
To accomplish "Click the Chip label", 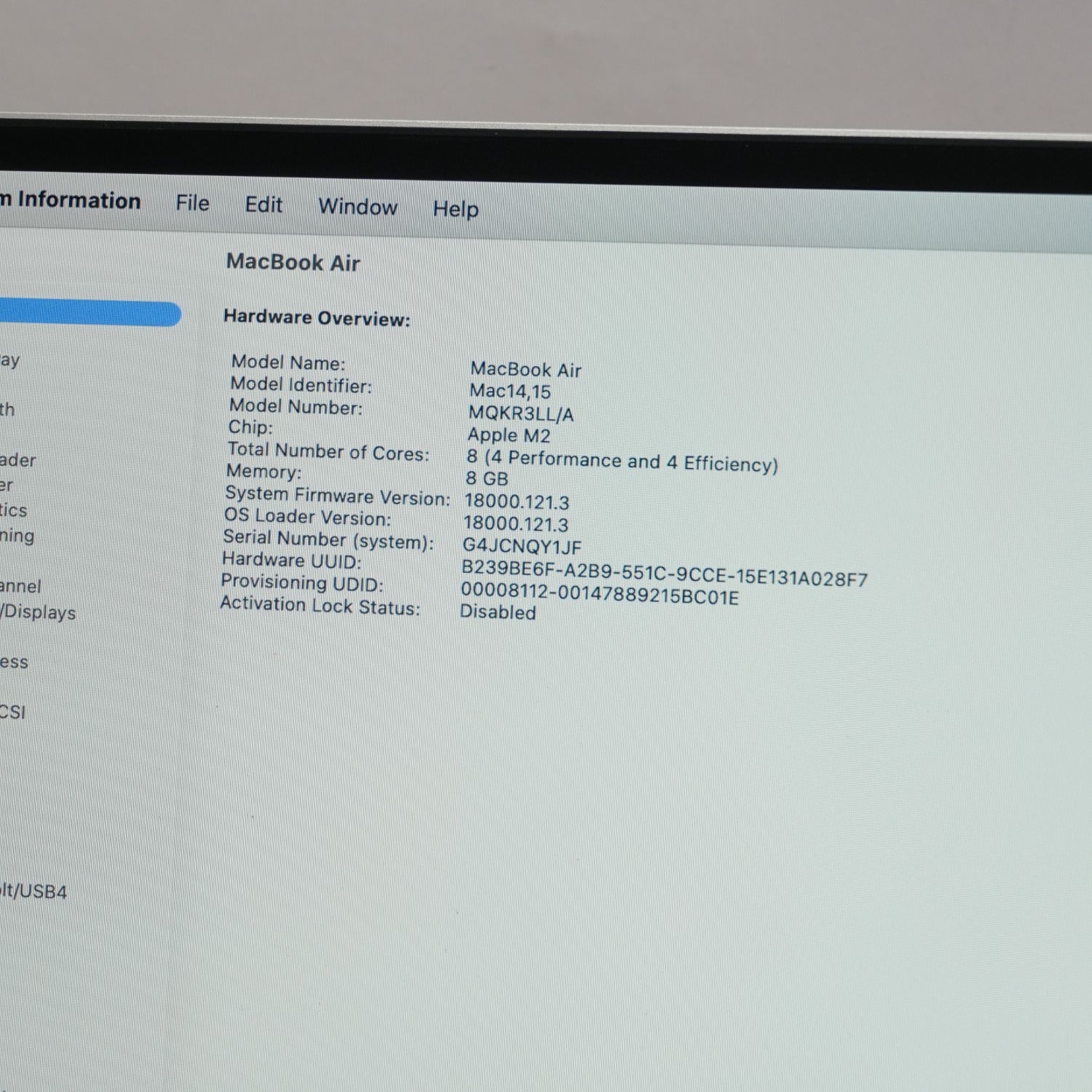I will click(x=250, y=427).
